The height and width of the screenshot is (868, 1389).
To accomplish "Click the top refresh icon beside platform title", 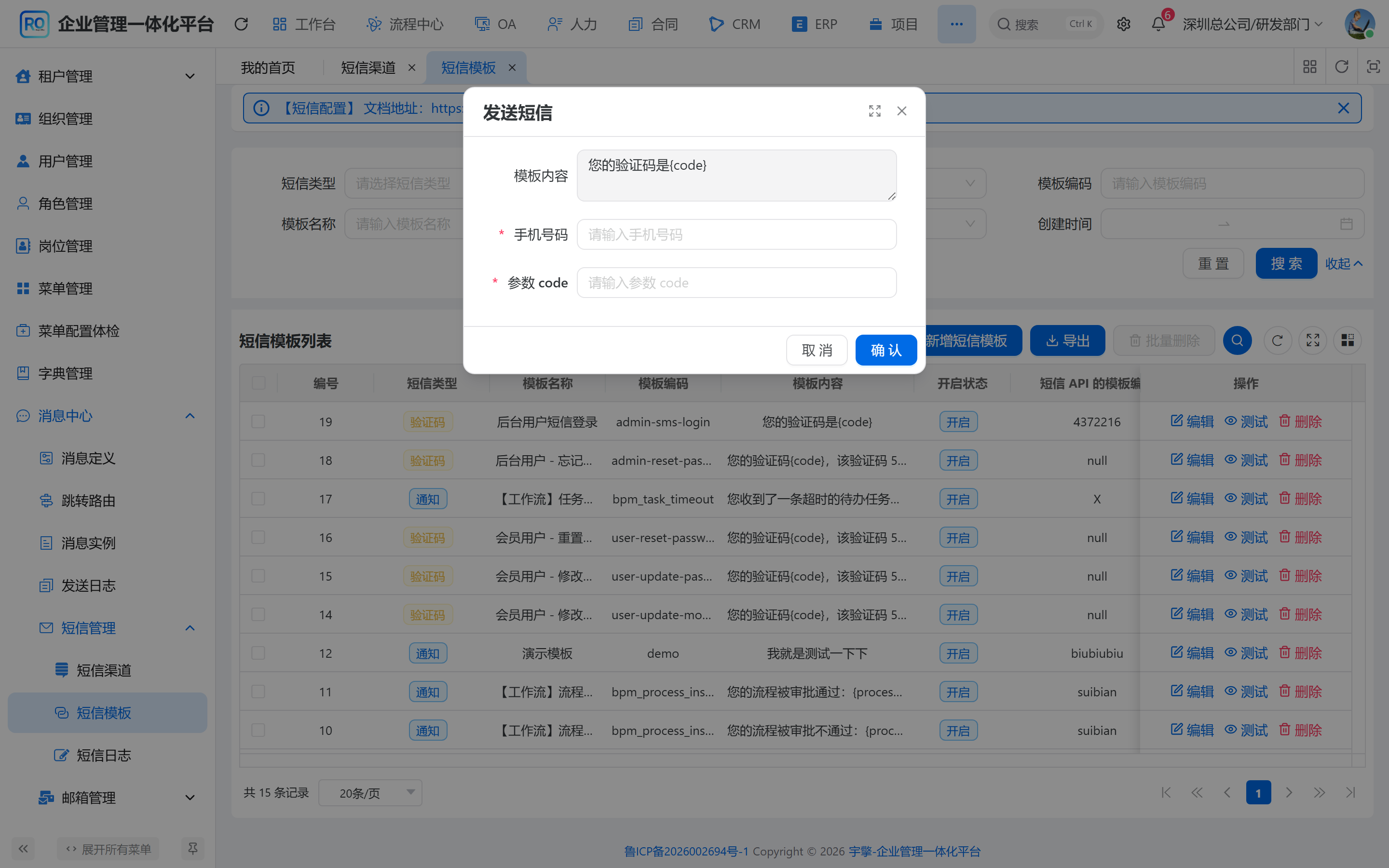I will click(241, 24).
